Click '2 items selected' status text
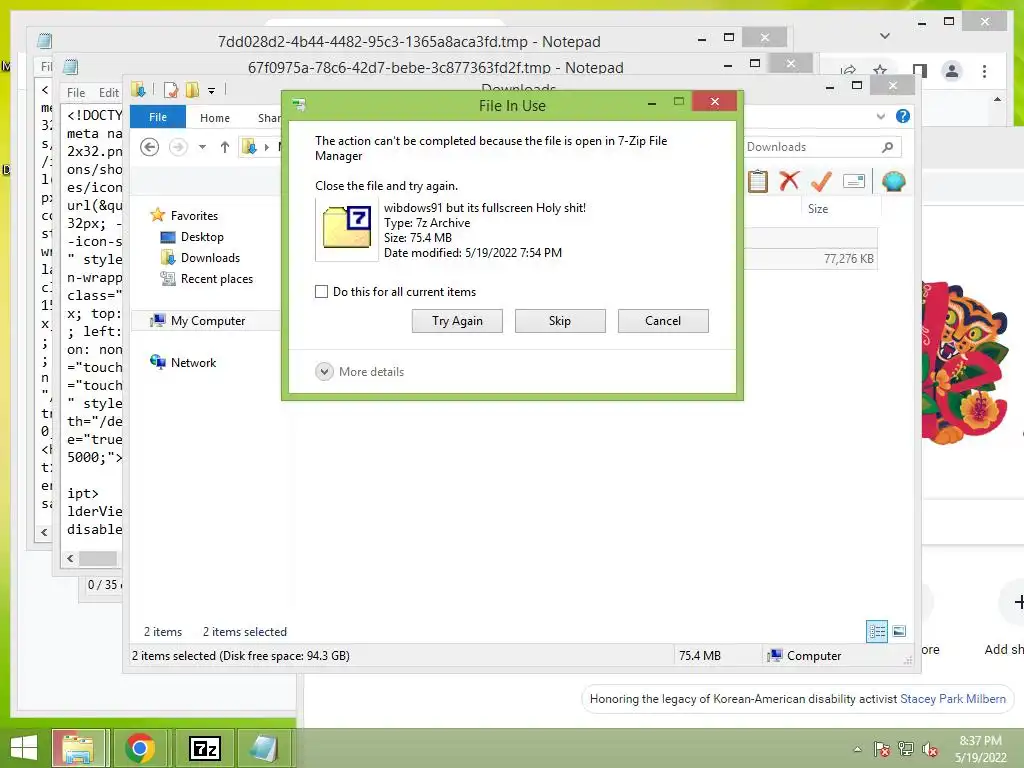Image resolution: width=1024 pixels, height=768 pixels. pyautogui.click(x=244, y=632)
